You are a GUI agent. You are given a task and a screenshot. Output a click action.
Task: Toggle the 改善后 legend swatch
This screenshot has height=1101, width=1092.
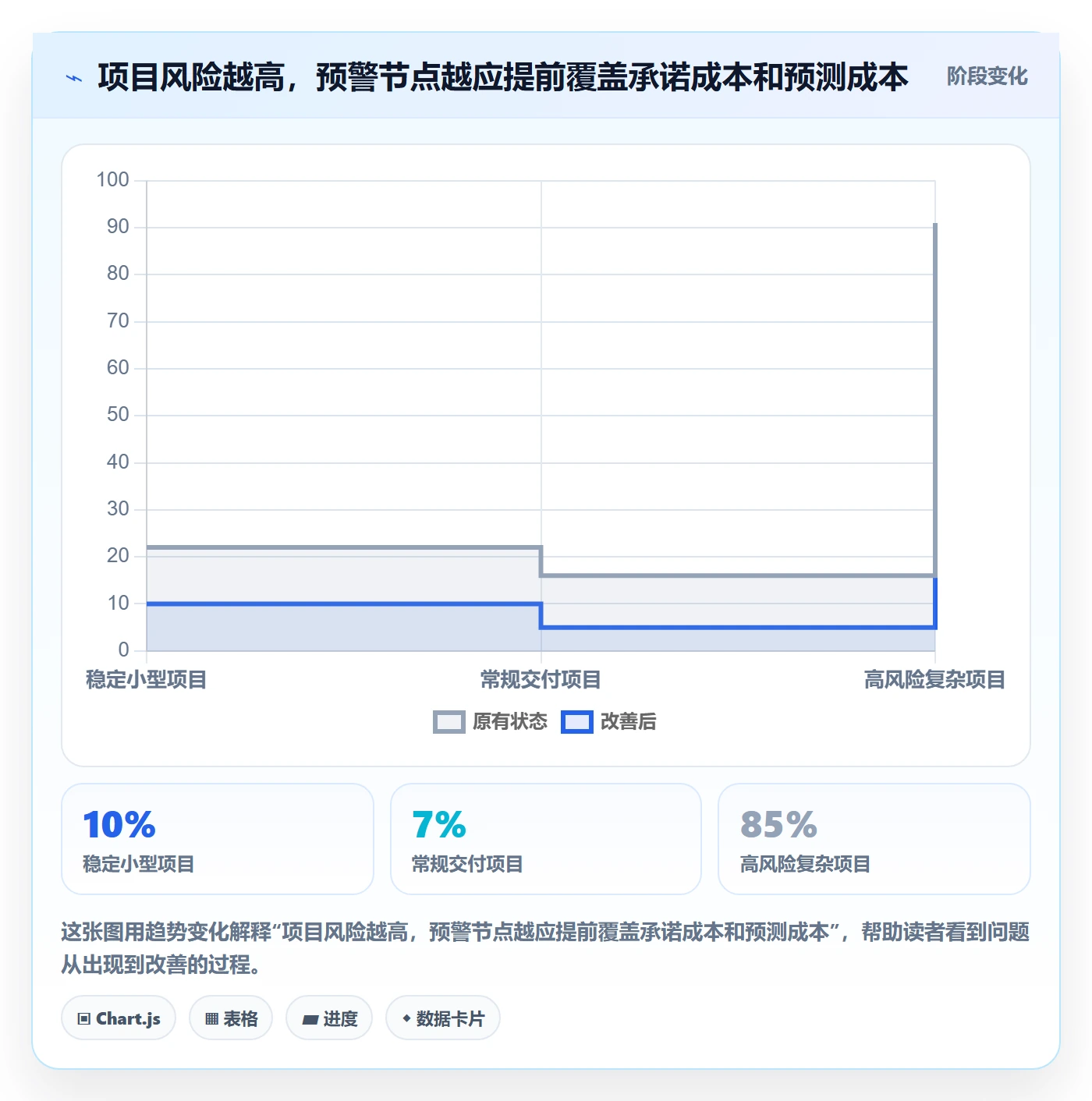click(x=577, y=722)
